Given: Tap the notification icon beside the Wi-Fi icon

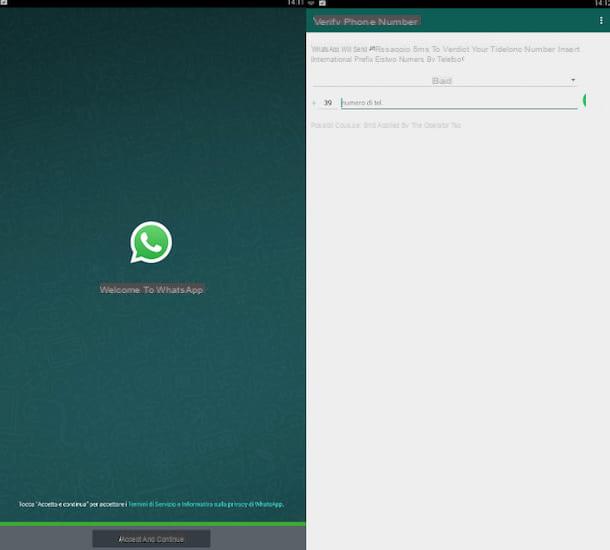Looking at the screenshot, I should pyautogui.click(x=323, y=3).
